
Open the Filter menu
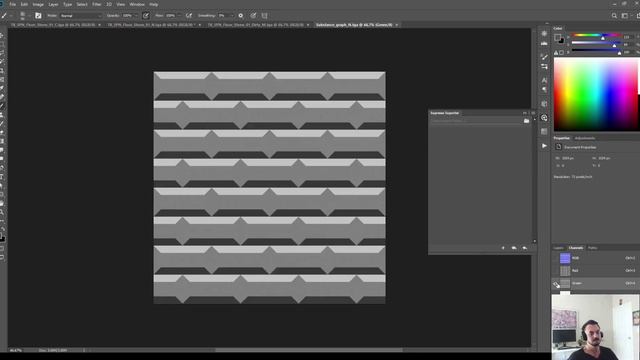pyautogui.click(x=97, y=4)
